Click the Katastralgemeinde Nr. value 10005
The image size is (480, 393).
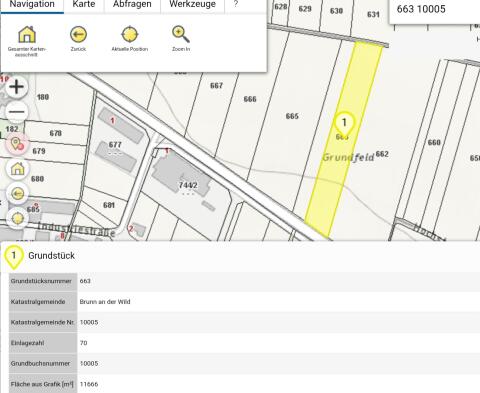click(x=89, y=322)
